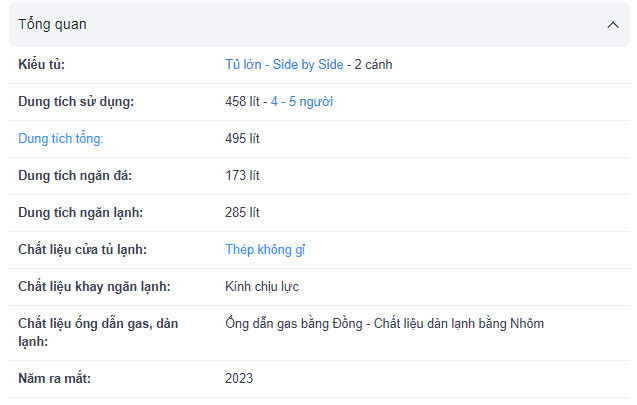
Task: Collapse the Tổng quan section using the chevron
Action: [612, 25]
